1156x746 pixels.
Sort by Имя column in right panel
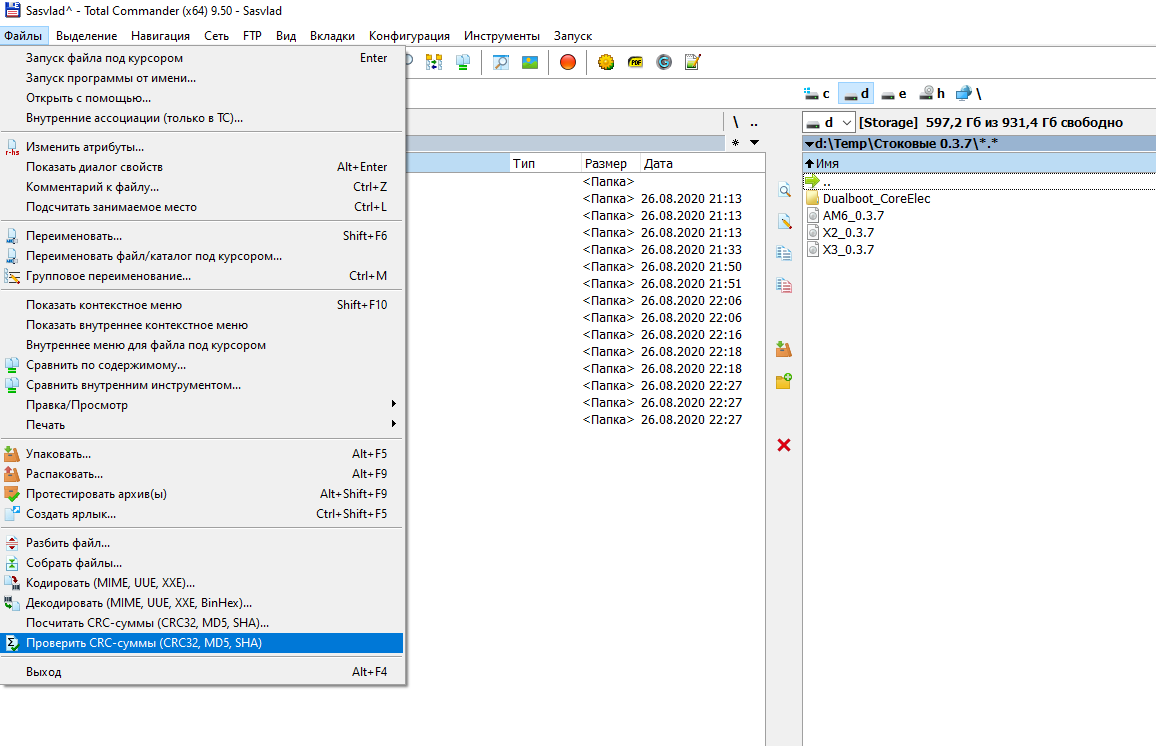pyautogui.click(x=979, y=164)
